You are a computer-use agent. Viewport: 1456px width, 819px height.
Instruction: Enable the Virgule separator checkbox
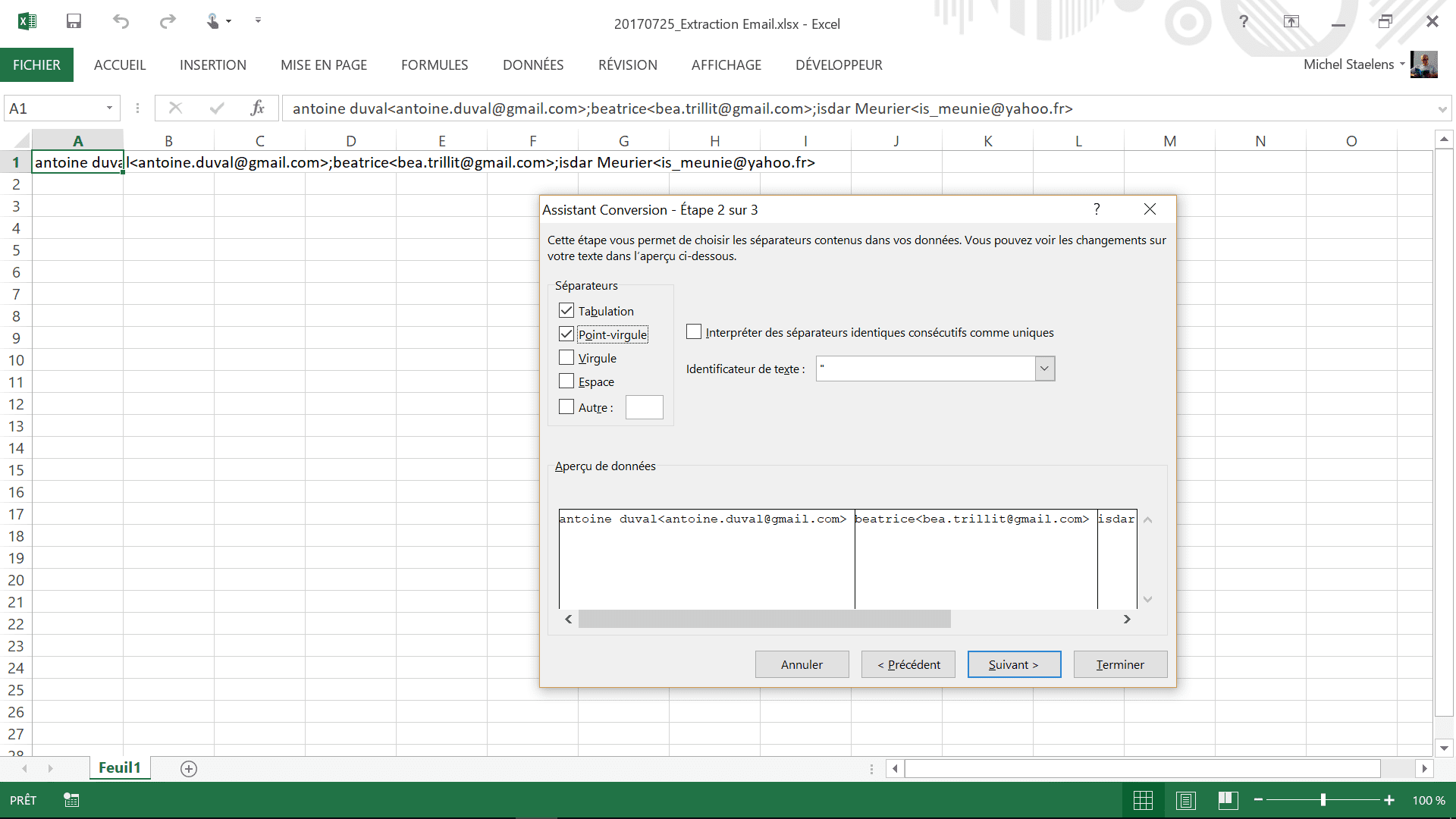[x=566, y=358]
